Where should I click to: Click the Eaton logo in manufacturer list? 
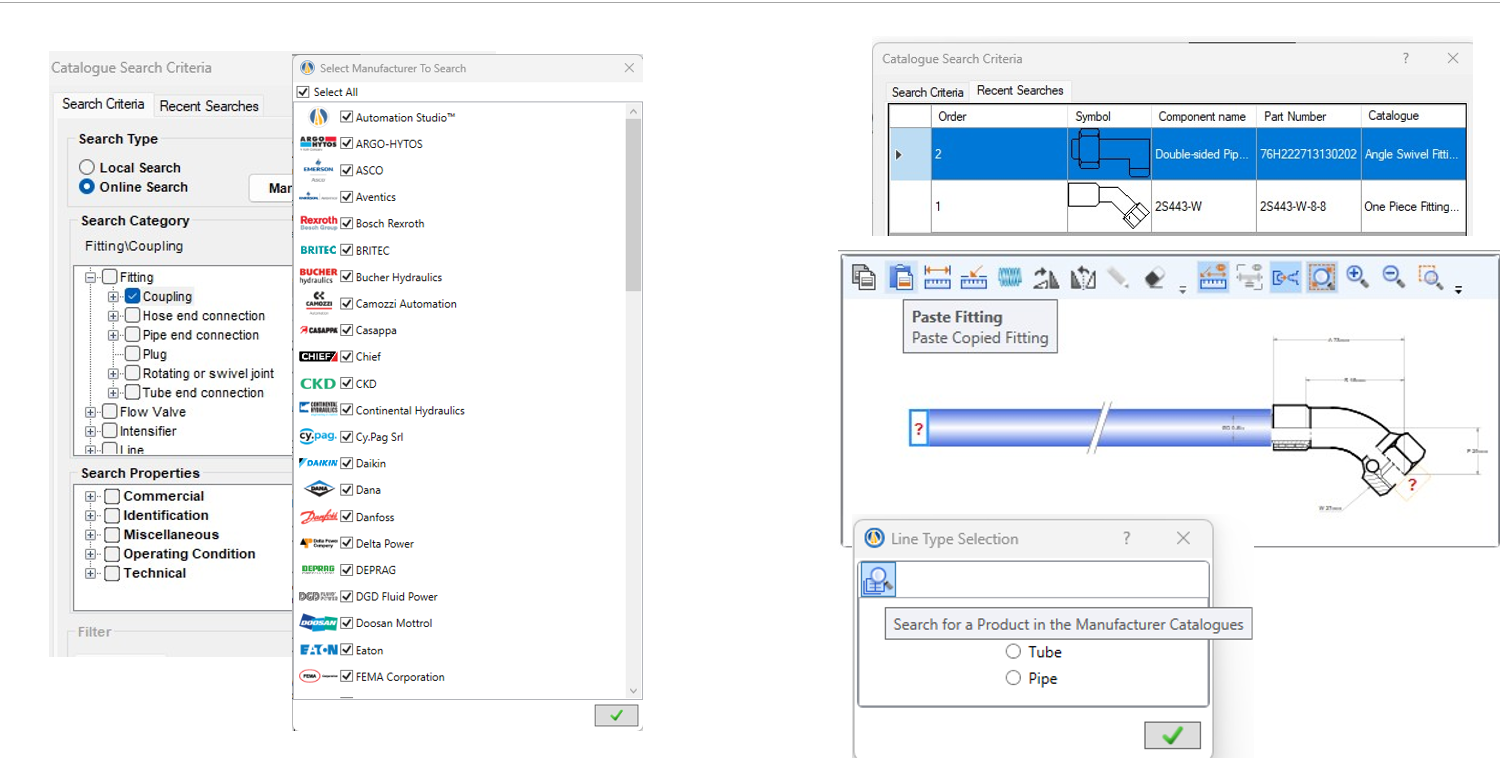(319, 650)
